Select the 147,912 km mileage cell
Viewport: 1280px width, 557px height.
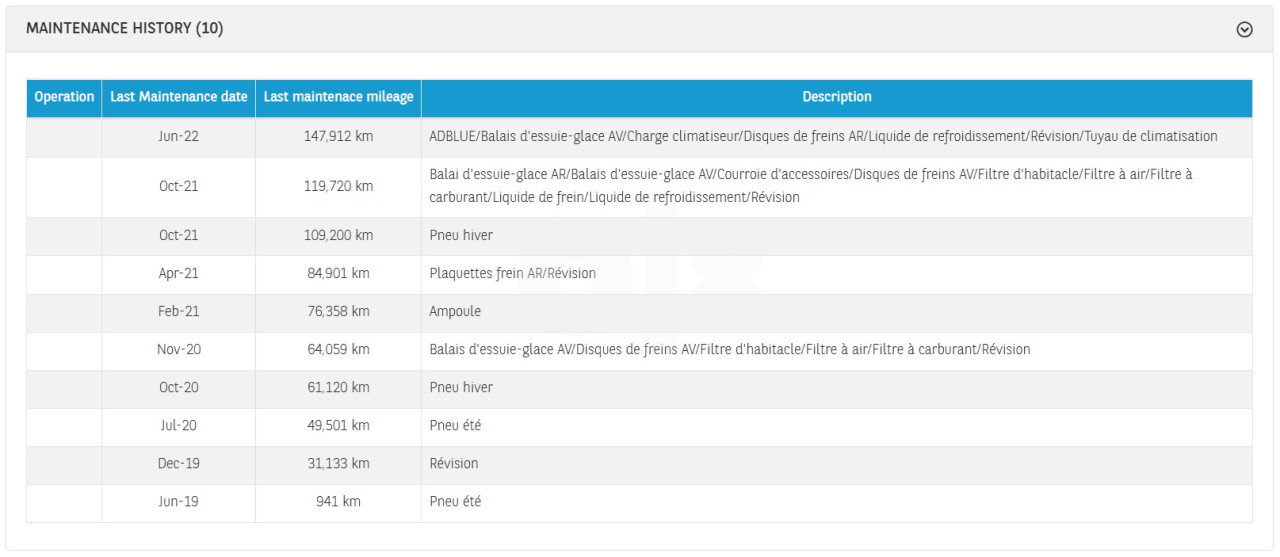[x=338, y=136]
